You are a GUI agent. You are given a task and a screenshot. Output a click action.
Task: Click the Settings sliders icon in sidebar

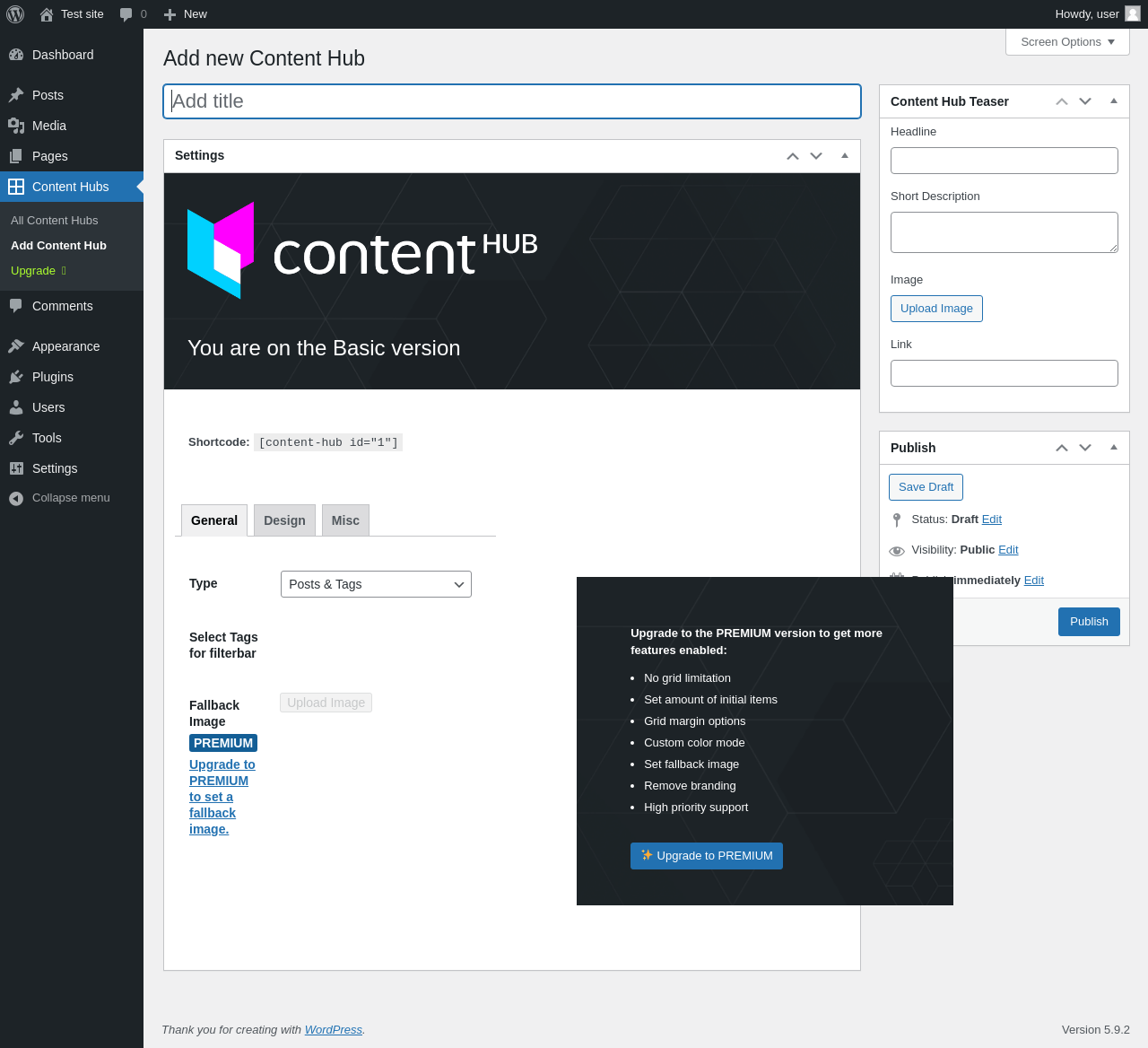[x=16, y=468]
